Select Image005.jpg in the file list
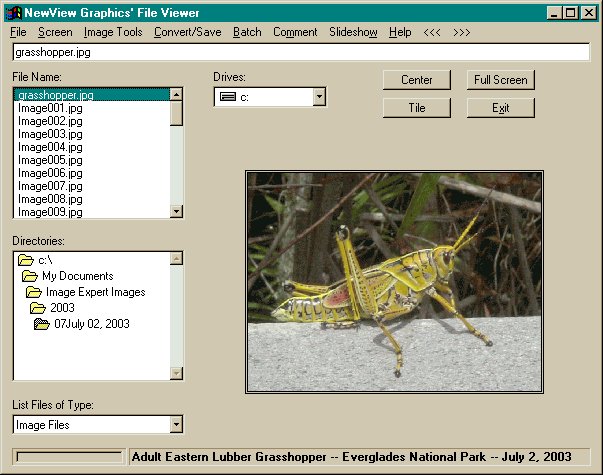 (x=92, y=160)
